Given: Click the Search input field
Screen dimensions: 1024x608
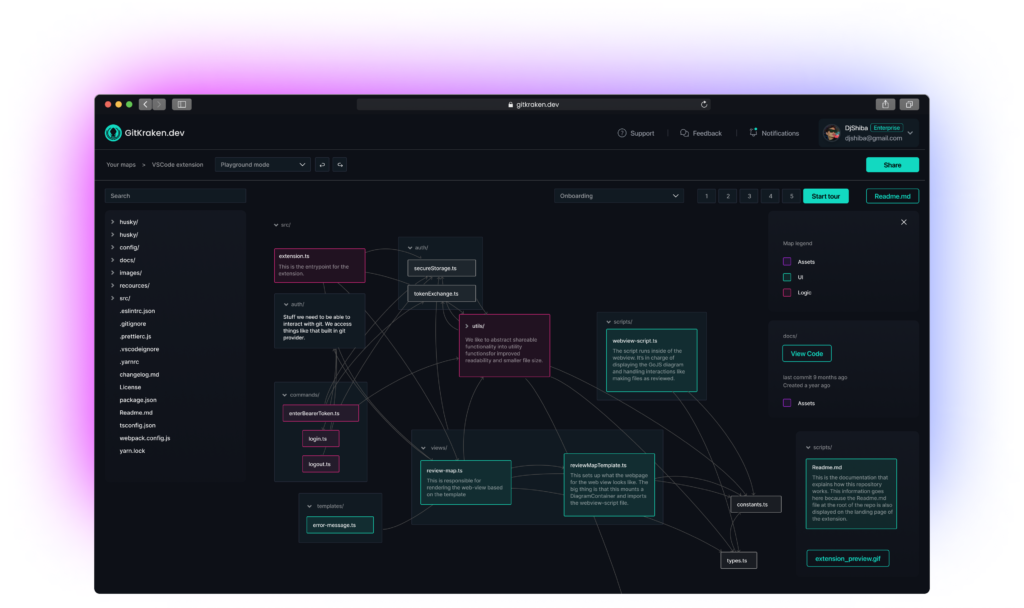Looking at the screenshot, I should click(175, 196).
